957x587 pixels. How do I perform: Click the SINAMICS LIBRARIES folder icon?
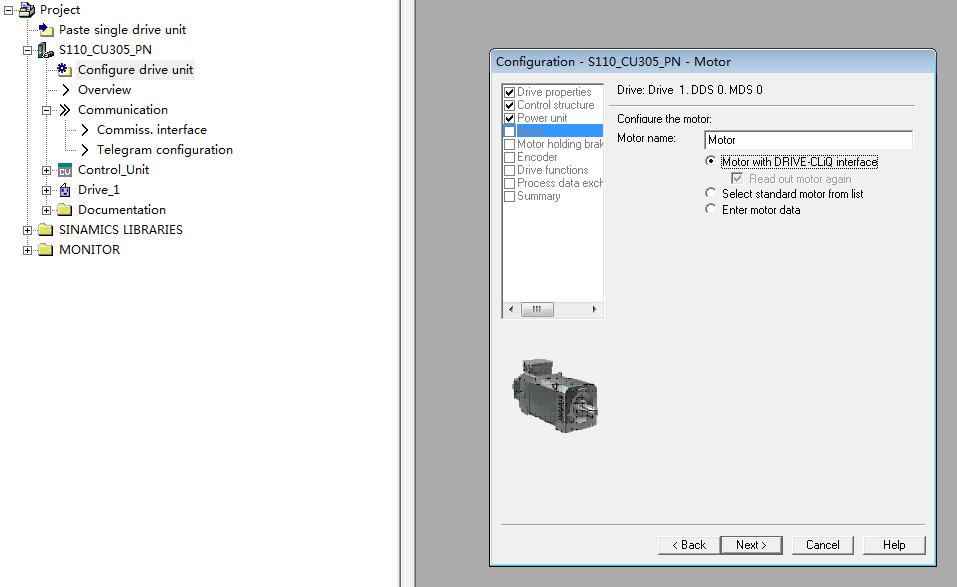point(46,230)
